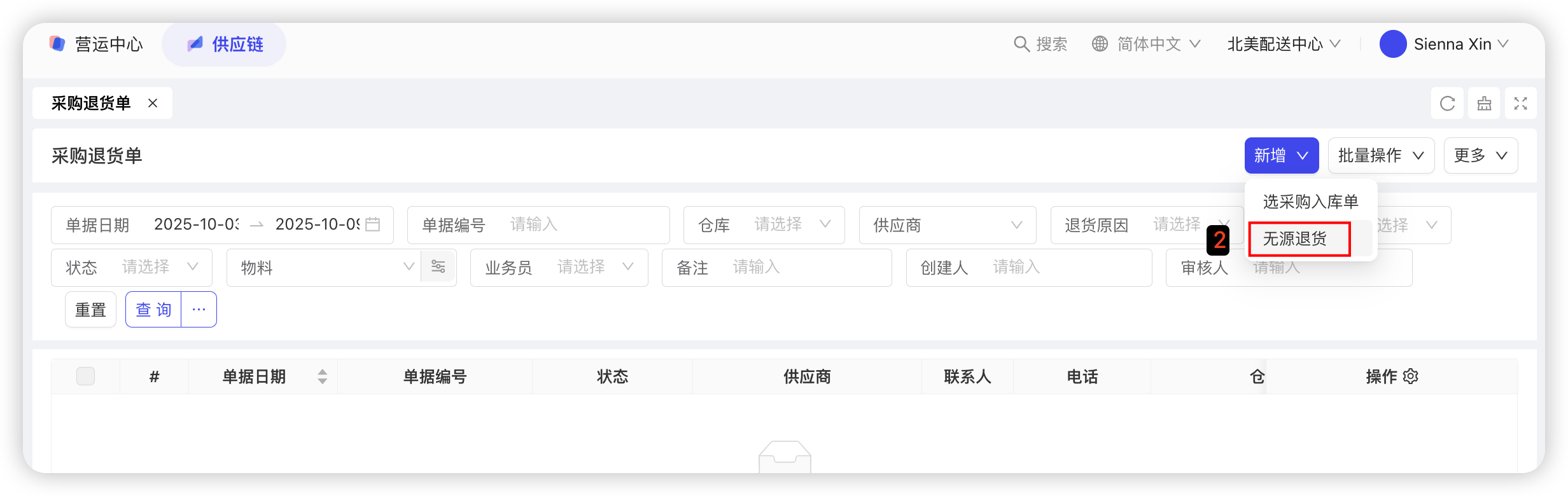Click the fullscreen expand icon
This screenshot has width=1568, height=496.
[x=1520, y=104]
